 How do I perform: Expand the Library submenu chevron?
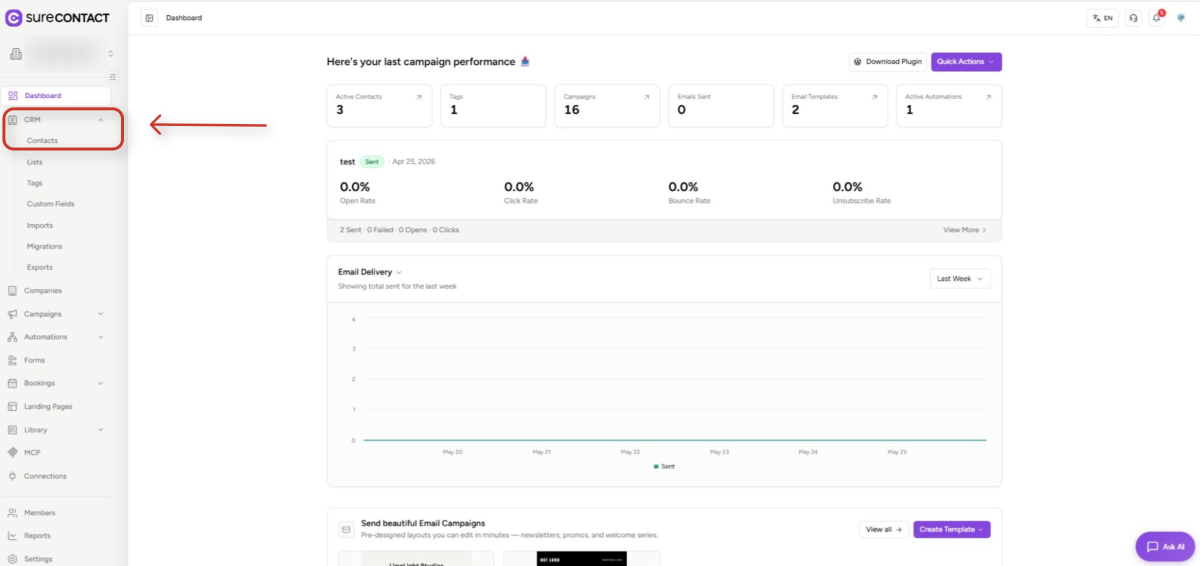click(101, 430)
